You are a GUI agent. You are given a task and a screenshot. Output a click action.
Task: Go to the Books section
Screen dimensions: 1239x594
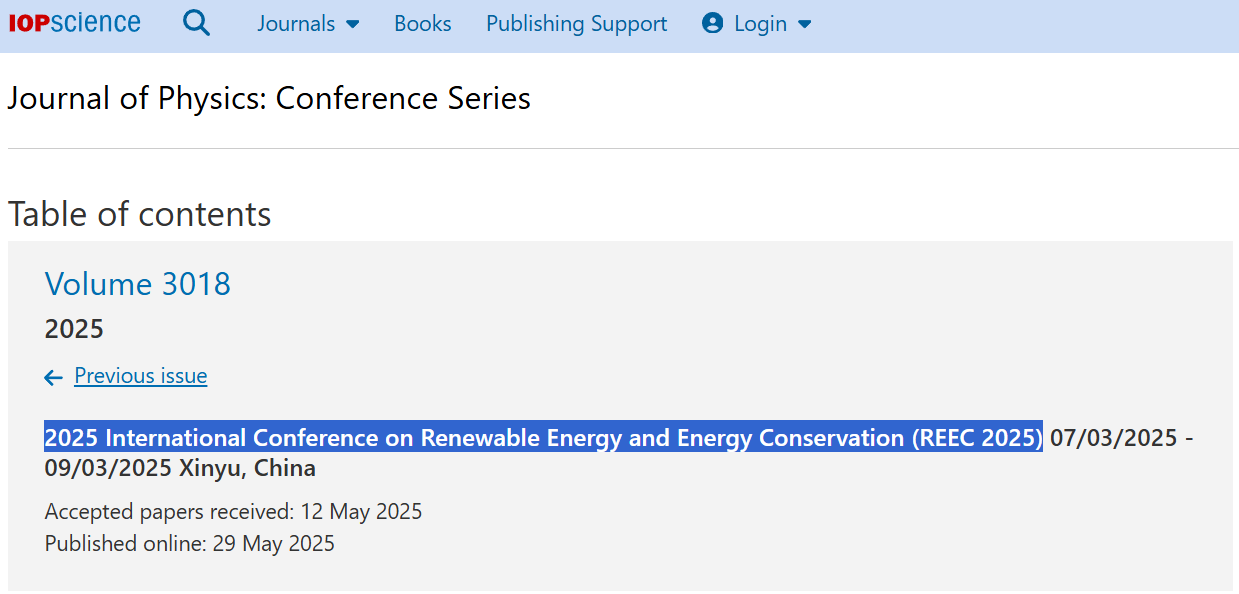pos(422,24)
